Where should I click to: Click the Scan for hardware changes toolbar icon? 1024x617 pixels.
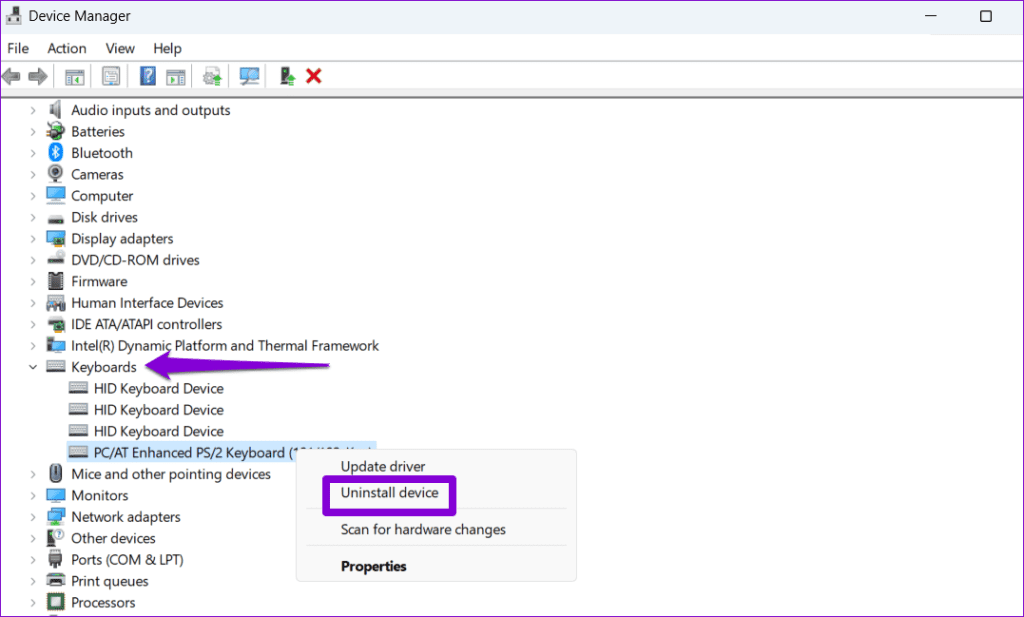(249, 75)
